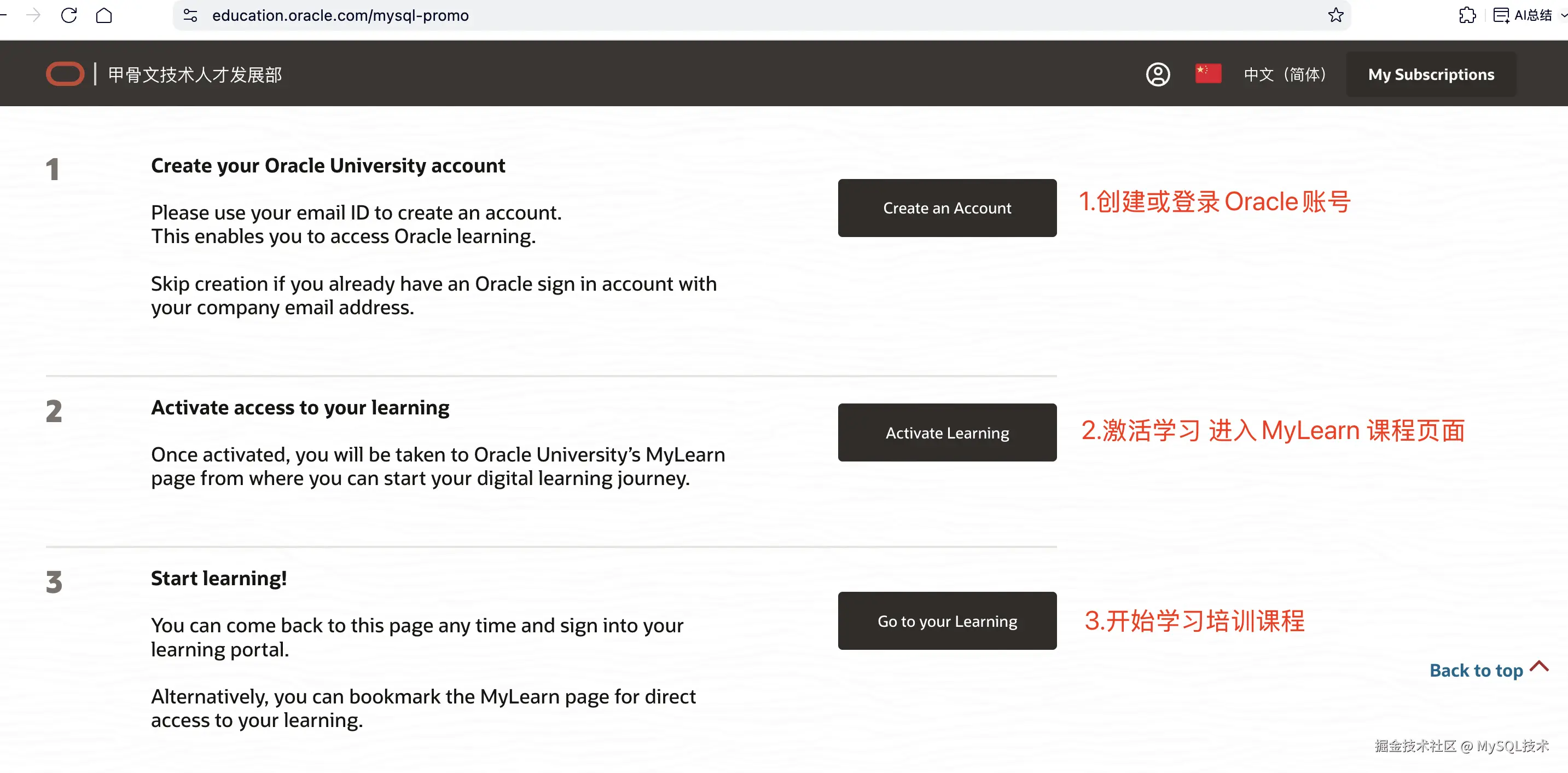Click the red Oracle logo
The height and width of the screenshot is (773, 1568).
[65, 74]
